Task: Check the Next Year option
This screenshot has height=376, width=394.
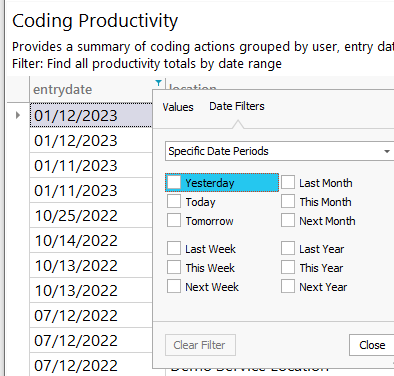Action: [x=288, y=286]
